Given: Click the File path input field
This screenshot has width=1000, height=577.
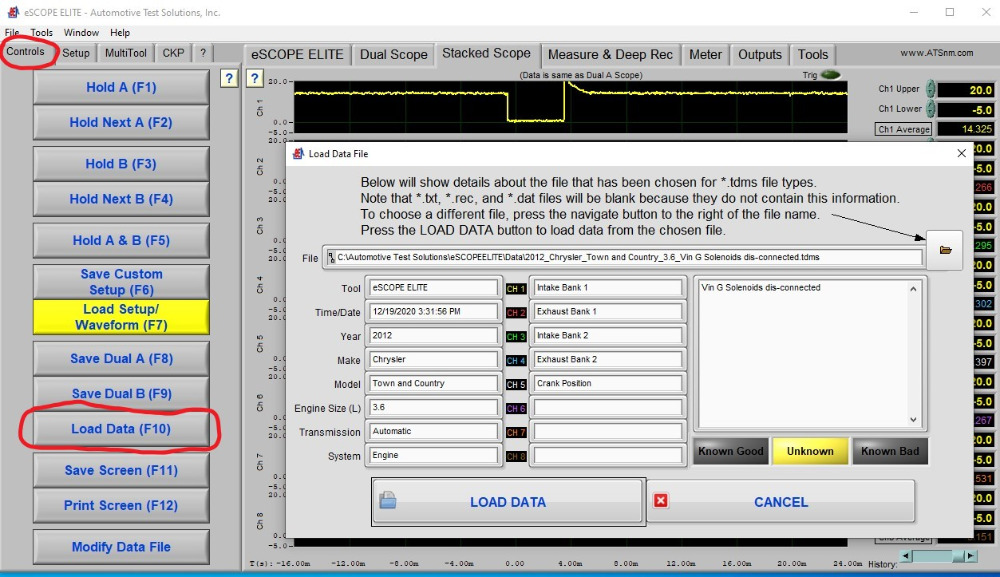Looking at the screenshot, I should [623, 257].
